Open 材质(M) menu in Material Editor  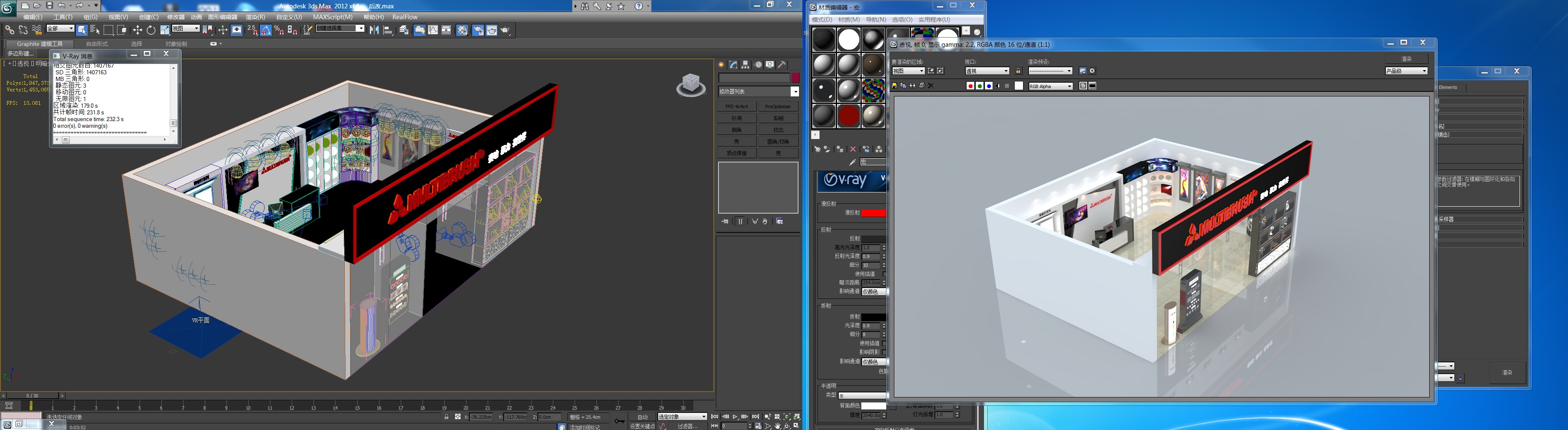[848, 20]
